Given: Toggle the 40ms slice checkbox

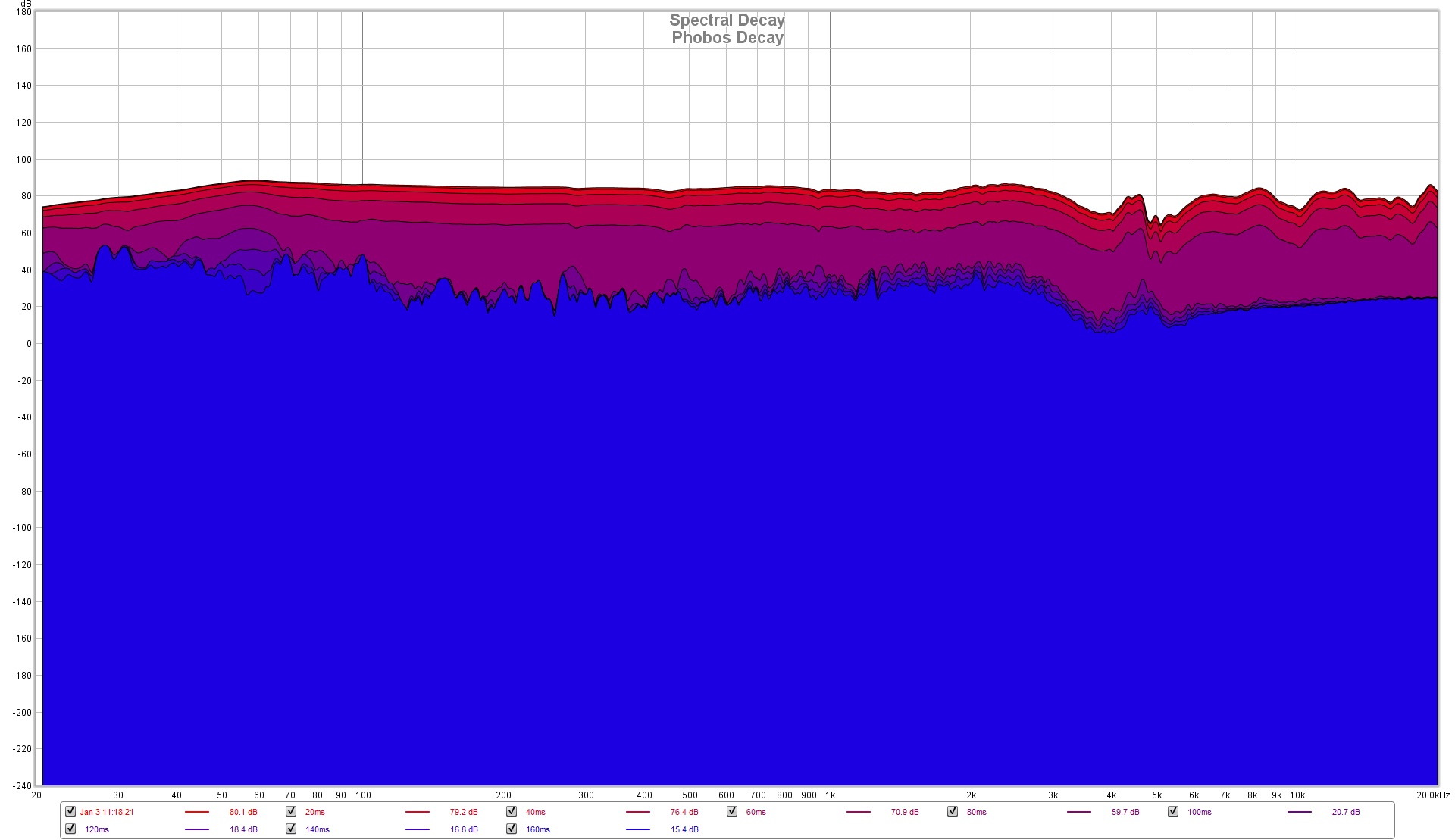Looking at the screenshot, I should [x=512, y=811].
